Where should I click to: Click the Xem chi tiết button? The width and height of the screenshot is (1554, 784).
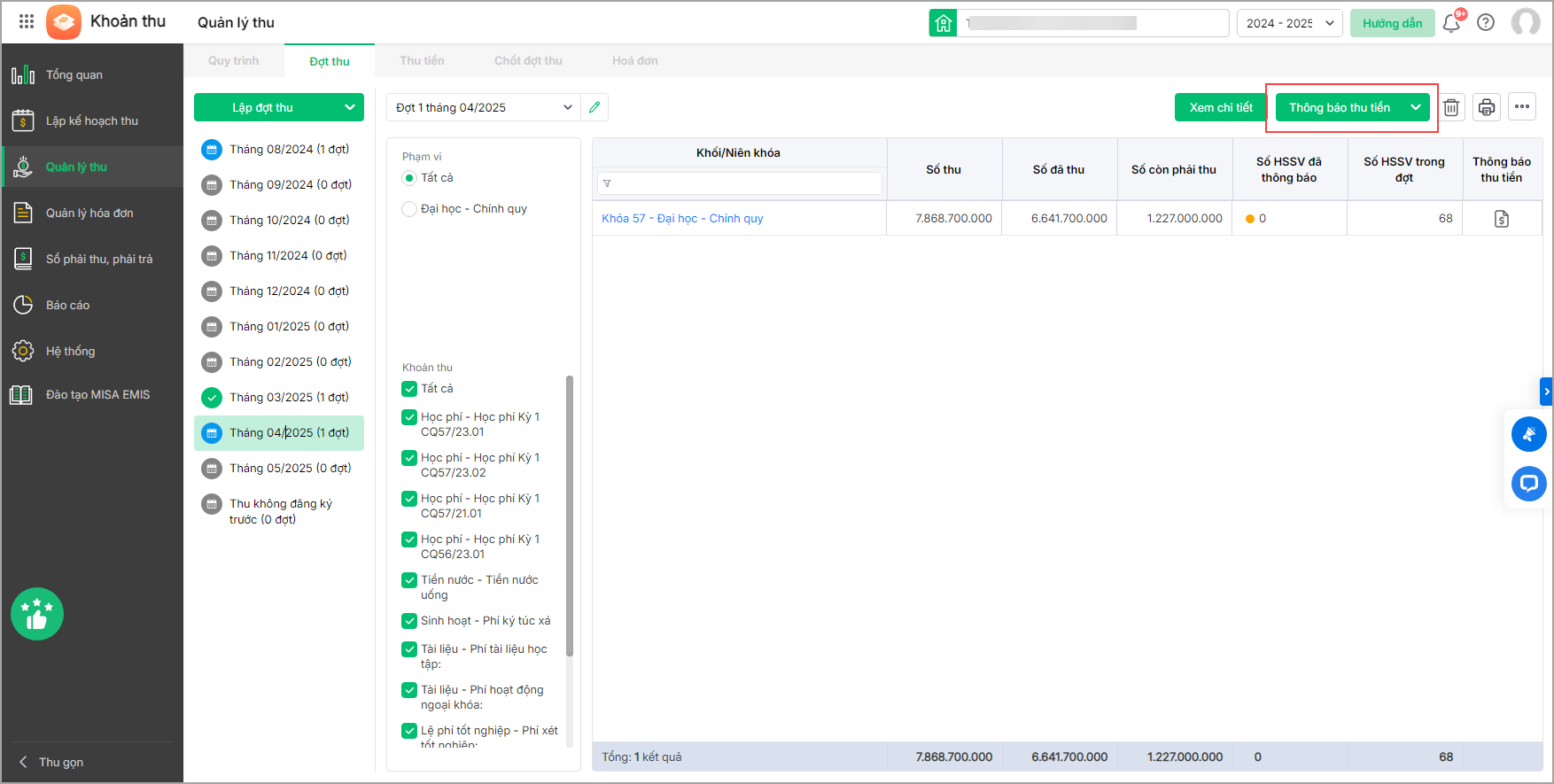(1221, 107)
